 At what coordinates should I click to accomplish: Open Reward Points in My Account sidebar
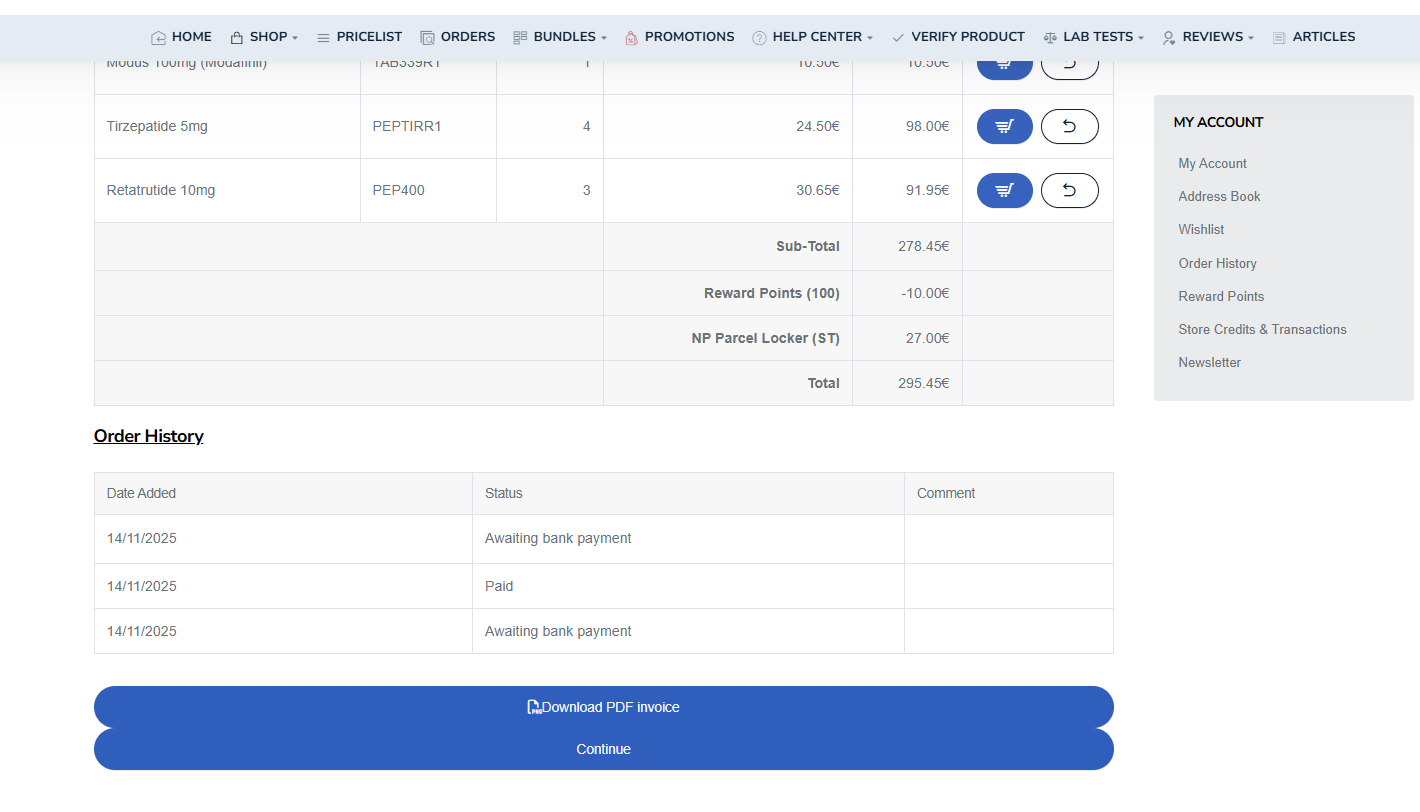[1221, 297]
